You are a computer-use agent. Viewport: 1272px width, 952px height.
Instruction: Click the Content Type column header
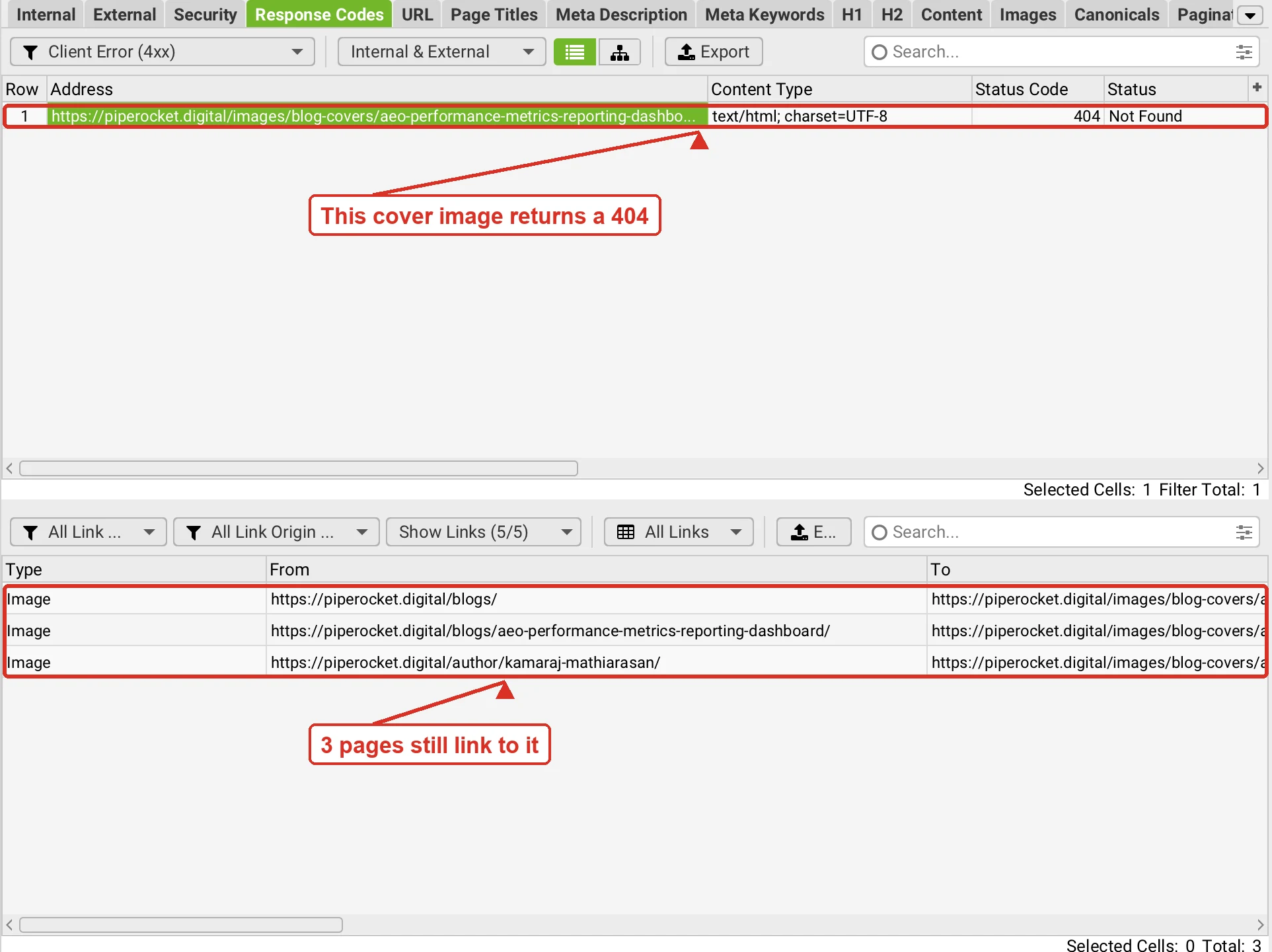click(x=839, y=89)
